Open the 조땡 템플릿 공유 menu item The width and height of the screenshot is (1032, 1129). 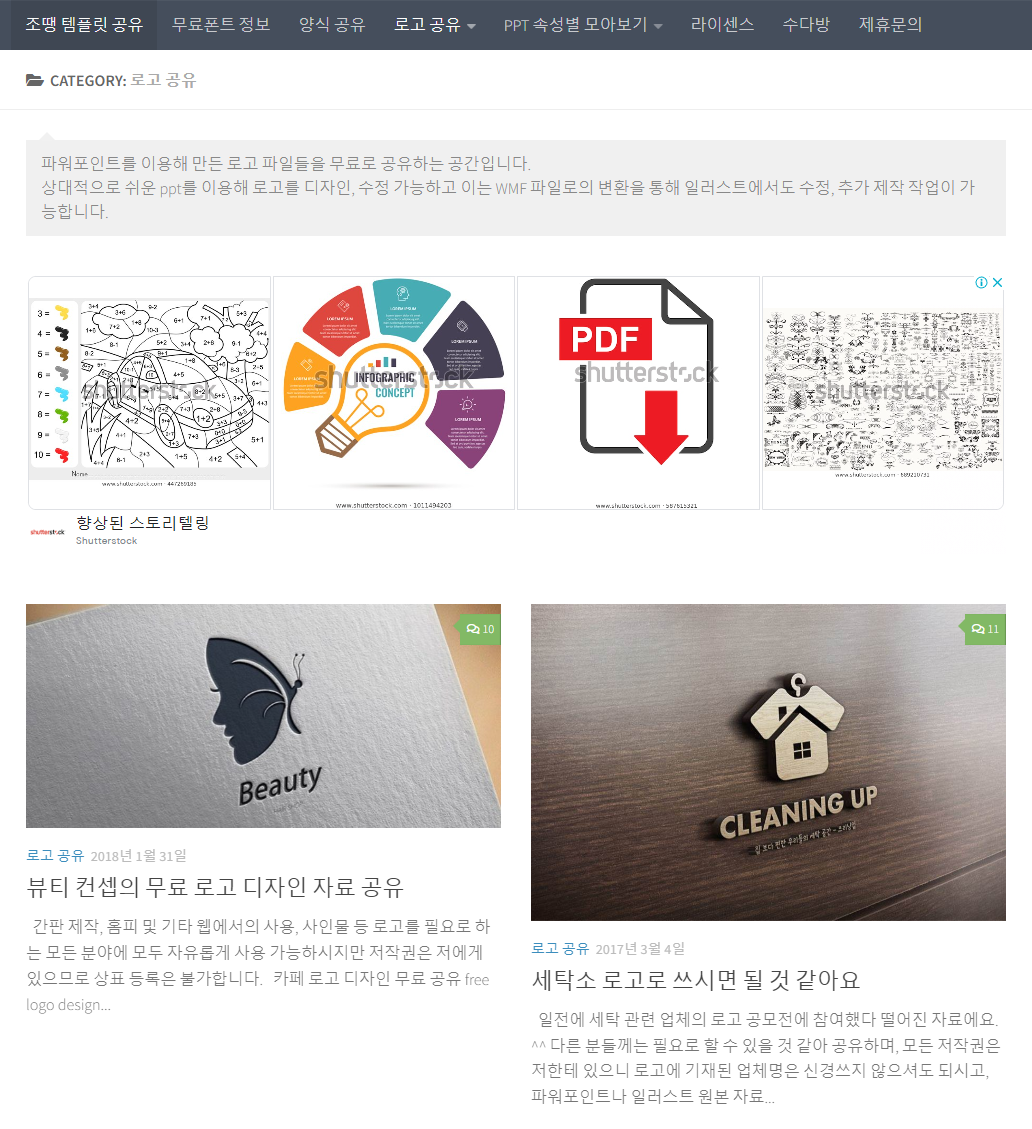coord(84,25)
